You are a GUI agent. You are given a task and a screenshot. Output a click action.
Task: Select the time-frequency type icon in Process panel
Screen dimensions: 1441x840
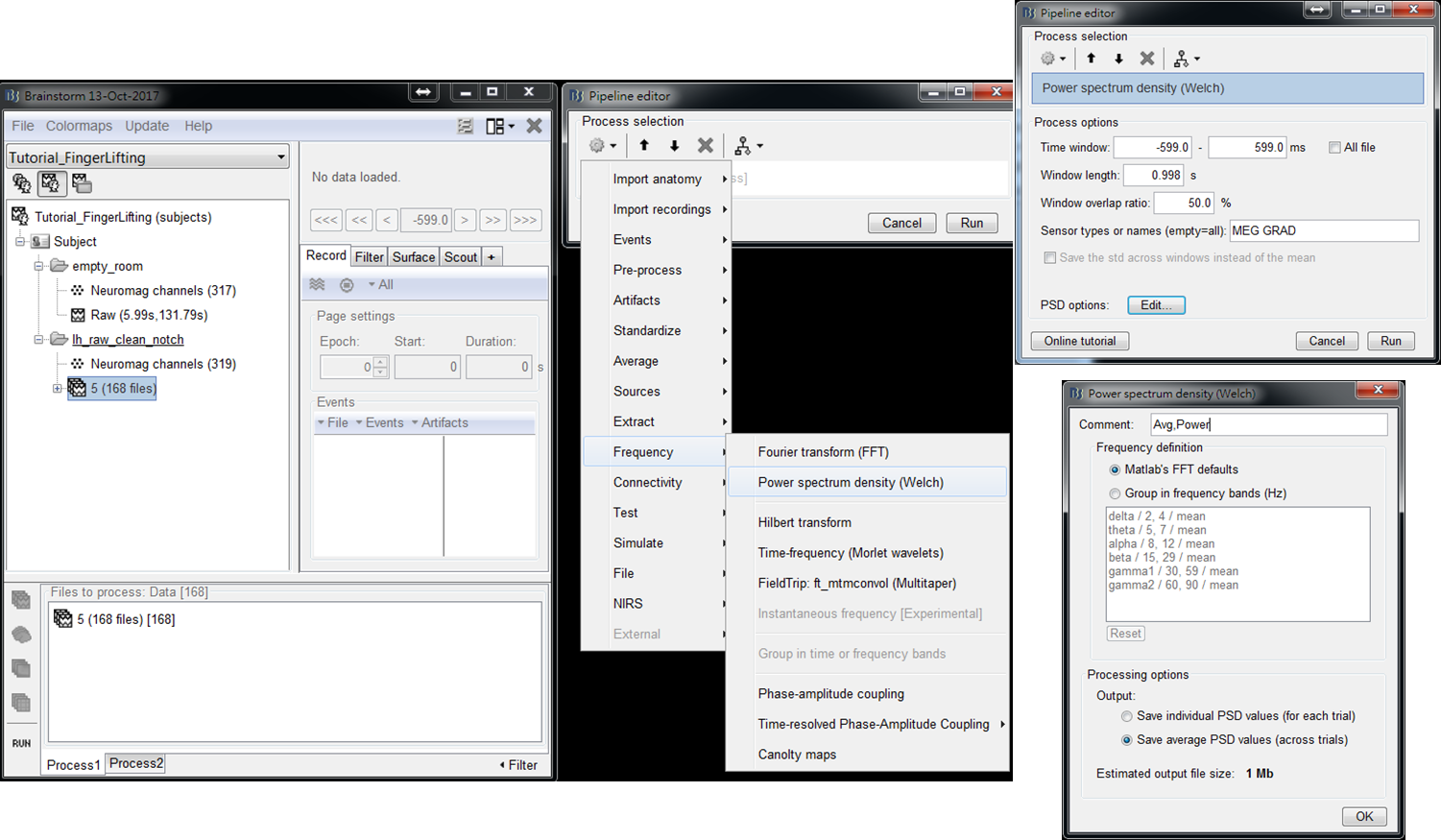click(x=21, y=668)
